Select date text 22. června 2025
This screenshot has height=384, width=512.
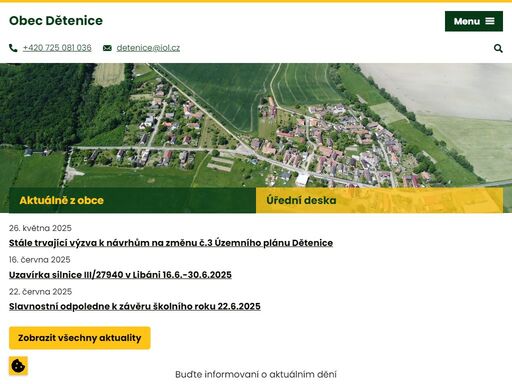40,292
